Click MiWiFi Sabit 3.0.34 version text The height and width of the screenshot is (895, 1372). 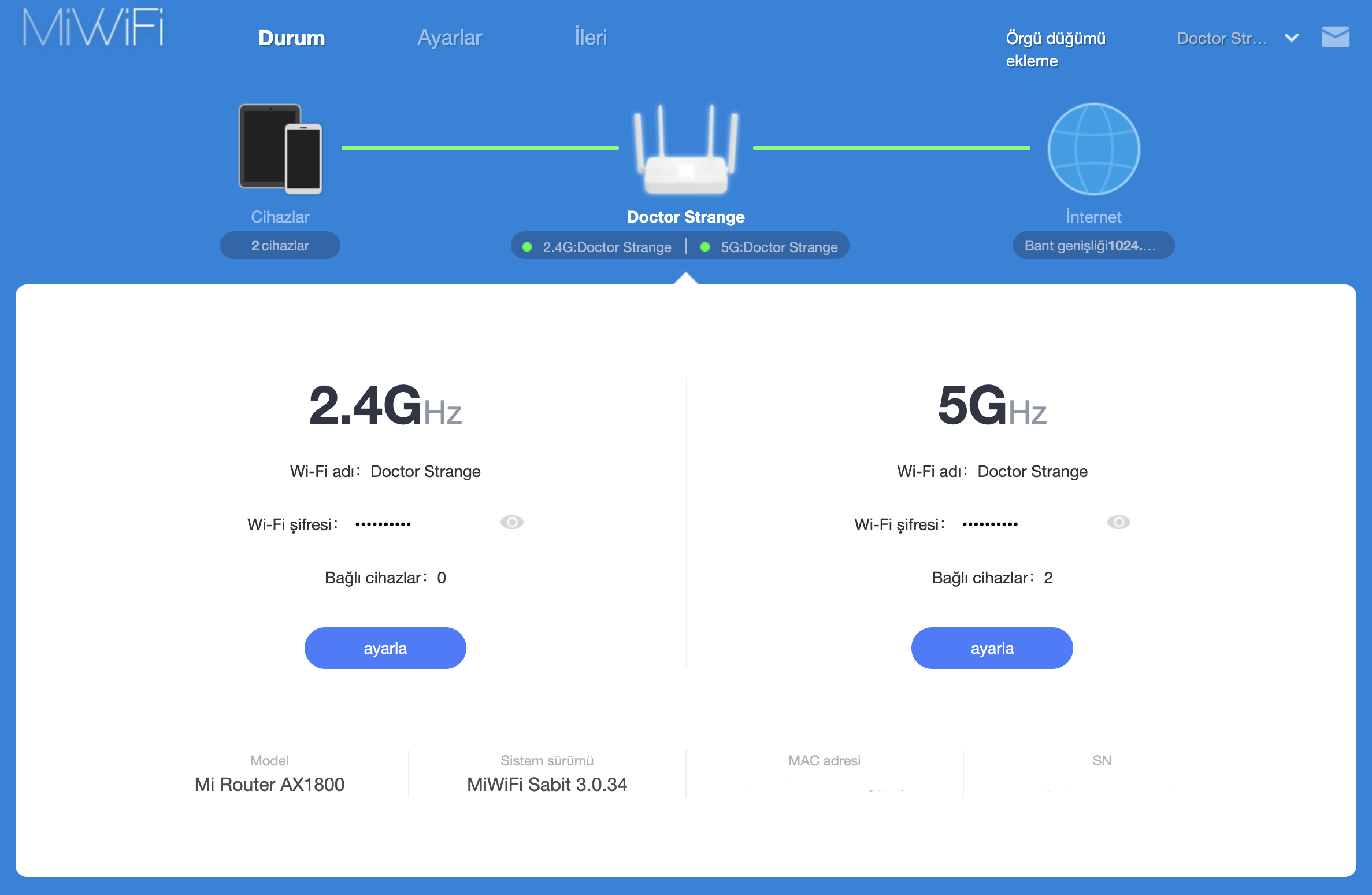click(547, 785)
